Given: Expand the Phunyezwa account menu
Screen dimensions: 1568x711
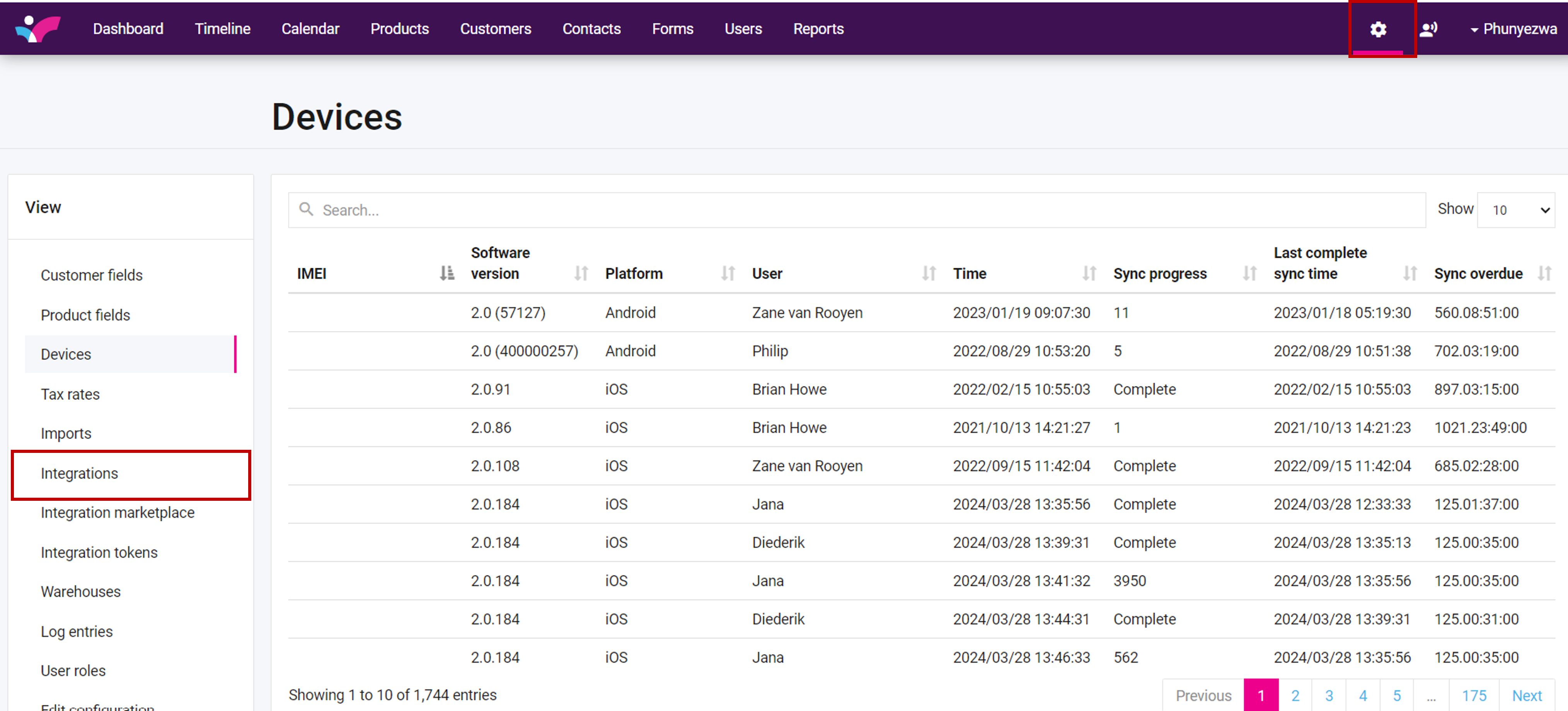Looking at the screenshot, I should click(x=1513, y=29).
